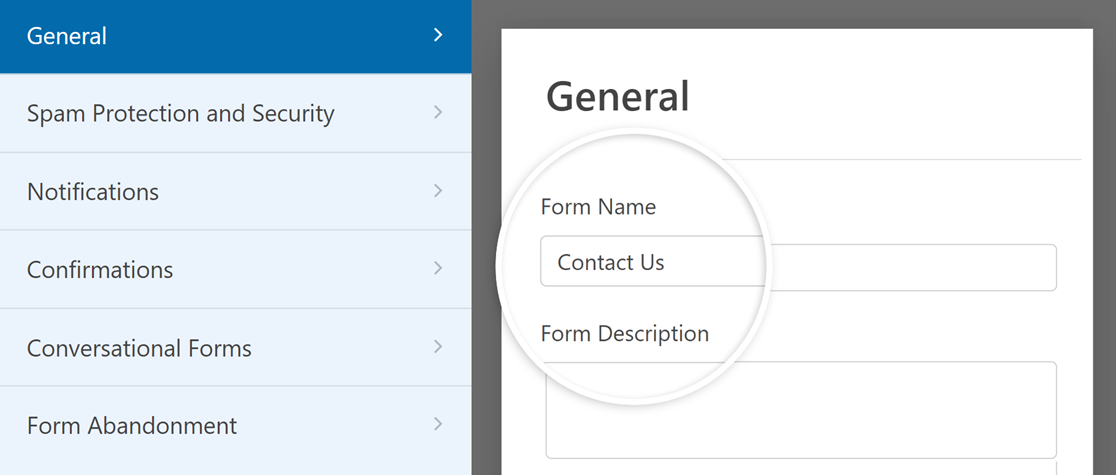Click the Conversational Forms chevron arrow
The height and width of the screenshot is (475, 1116).
click(437, 348)
